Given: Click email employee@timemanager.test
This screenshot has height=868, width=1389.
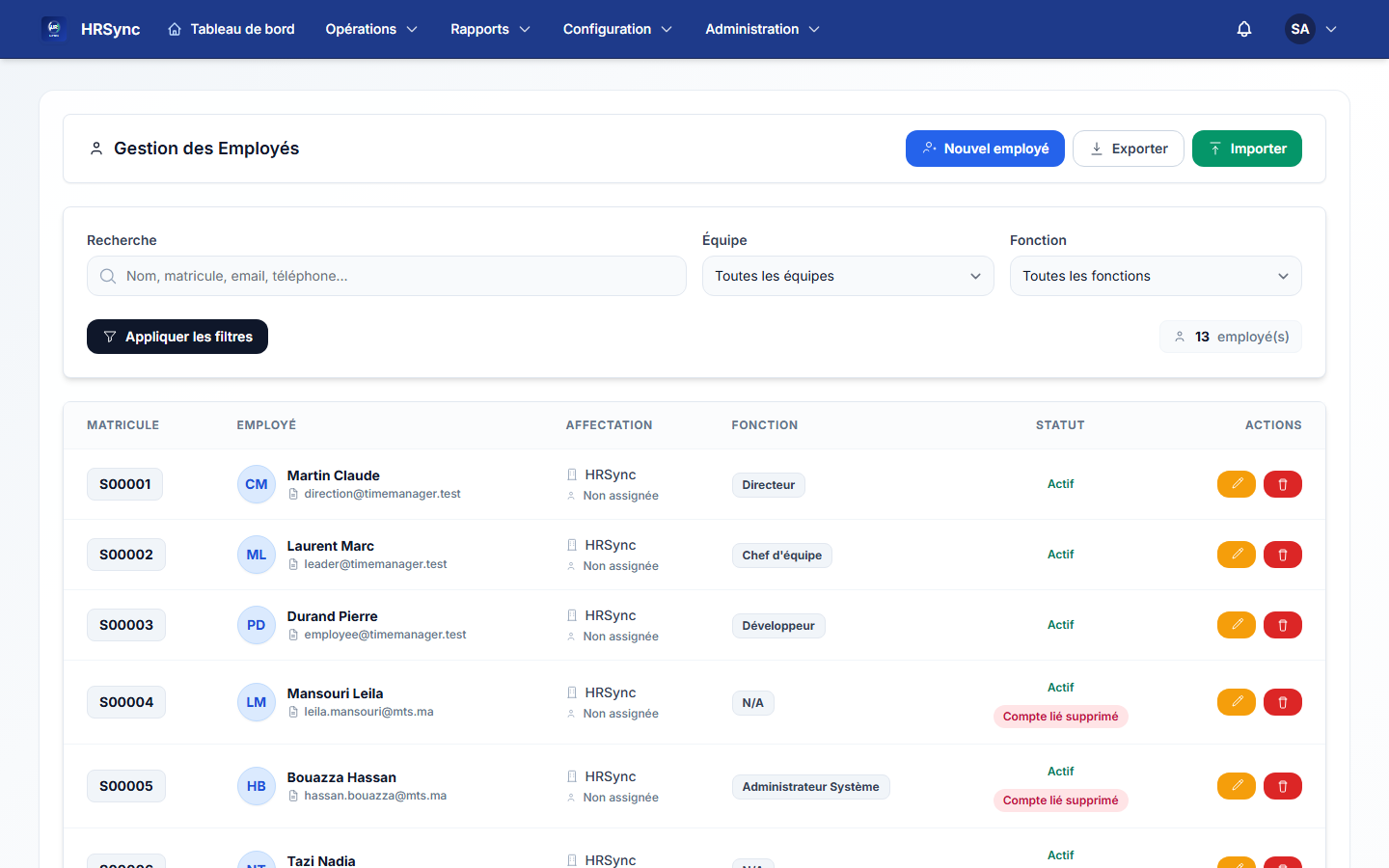Looking at the screenshot, I should tap(386, 635).
